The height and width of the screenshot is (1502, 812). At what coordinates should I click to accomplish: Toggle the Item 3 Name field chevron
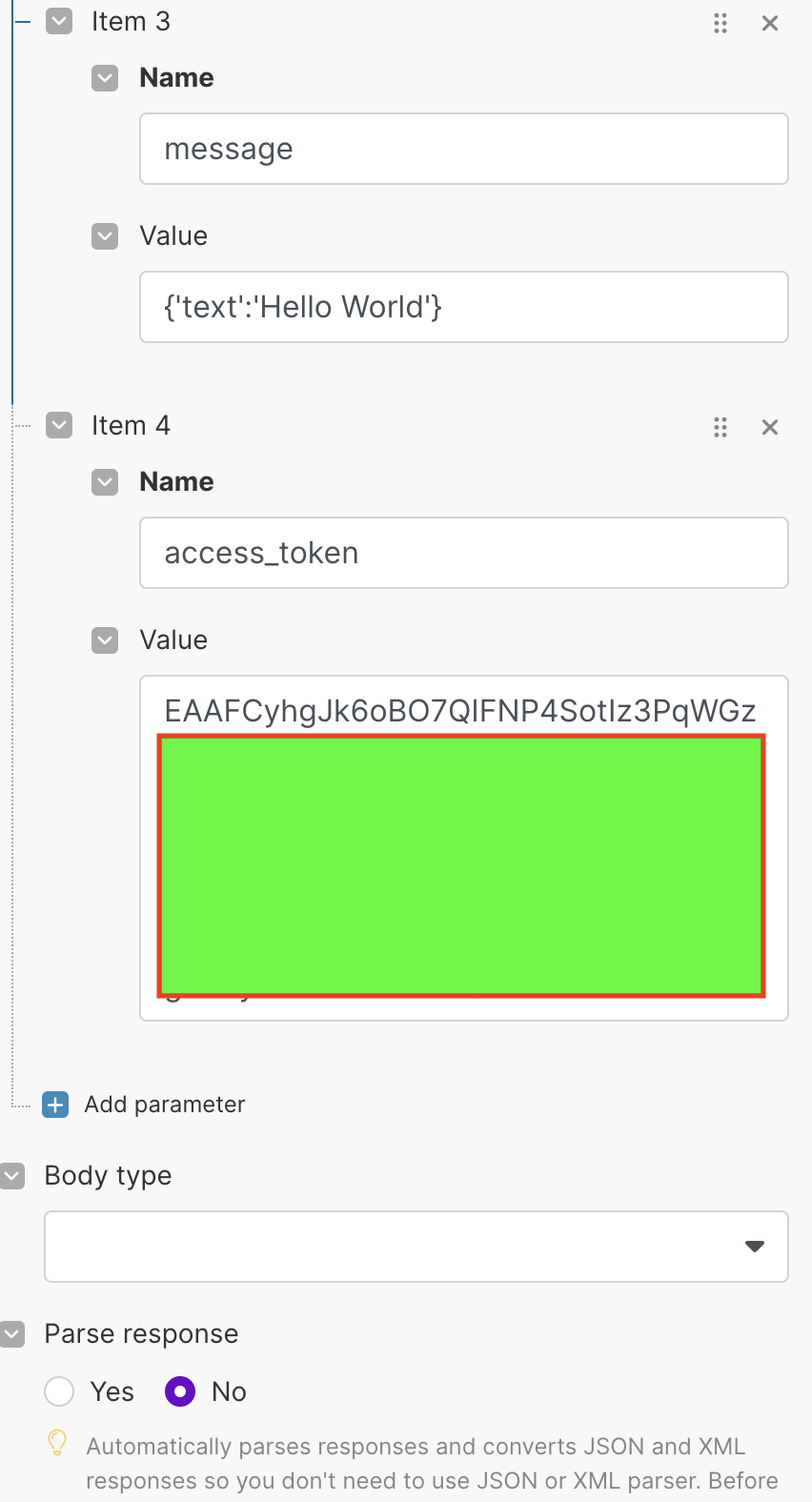pyautogui.click(x=105, y=78)
